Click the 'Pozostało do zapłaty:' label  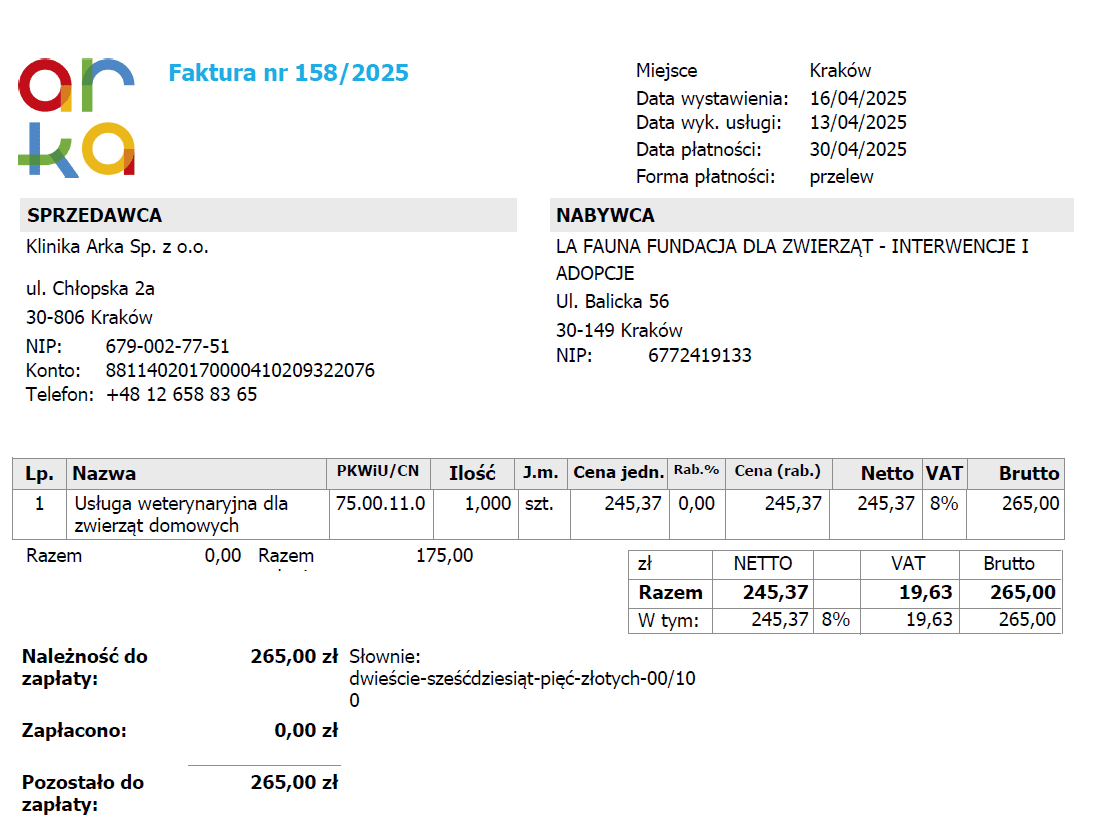tap(82, 793)
